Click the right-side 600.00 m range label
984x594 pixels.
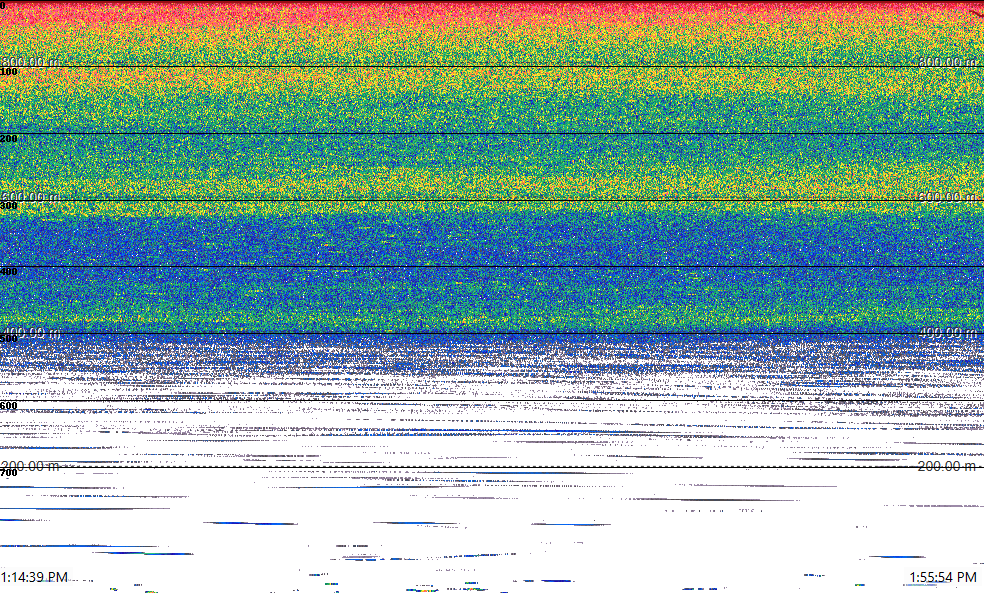[948, 196]
